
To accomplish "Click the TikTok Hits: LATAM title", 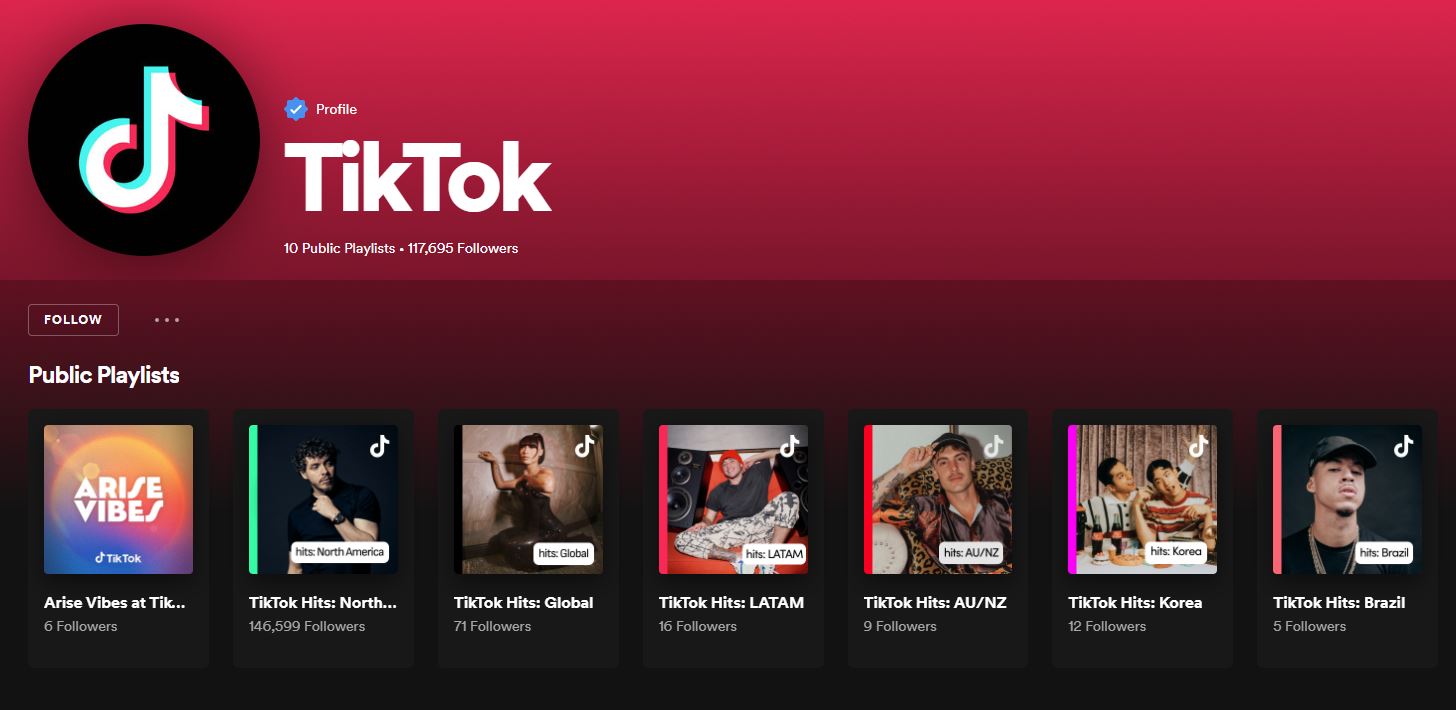I will tap(731, 602).
